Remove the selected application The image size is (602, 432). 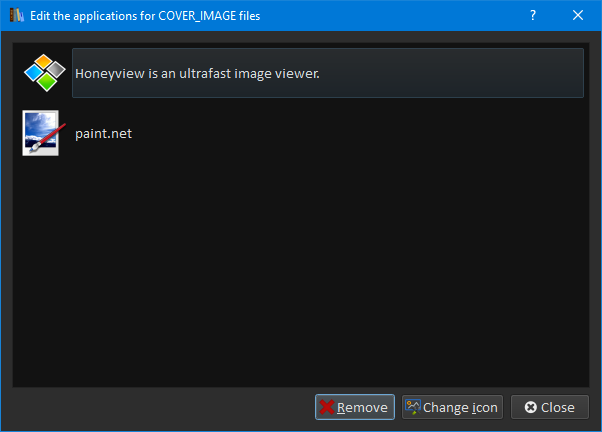[355, 407]
